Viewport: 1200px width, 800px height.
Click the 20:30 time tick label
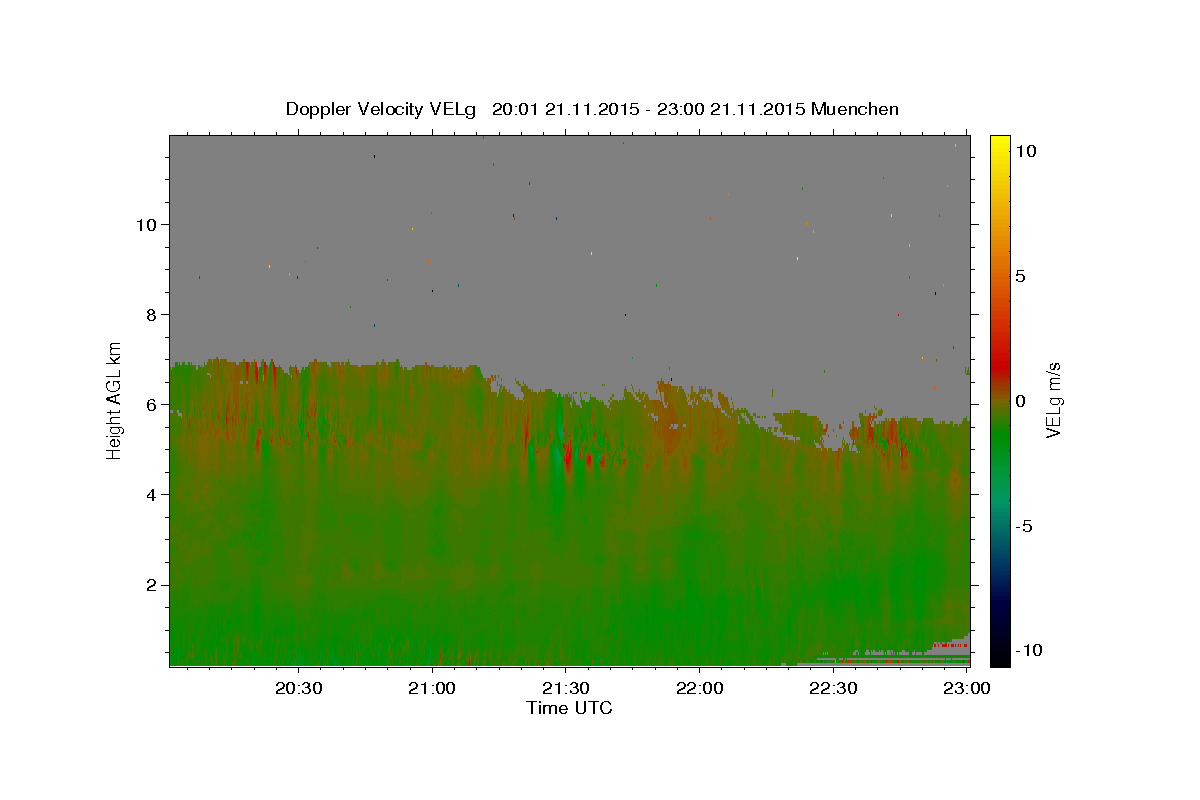[299, 688]
